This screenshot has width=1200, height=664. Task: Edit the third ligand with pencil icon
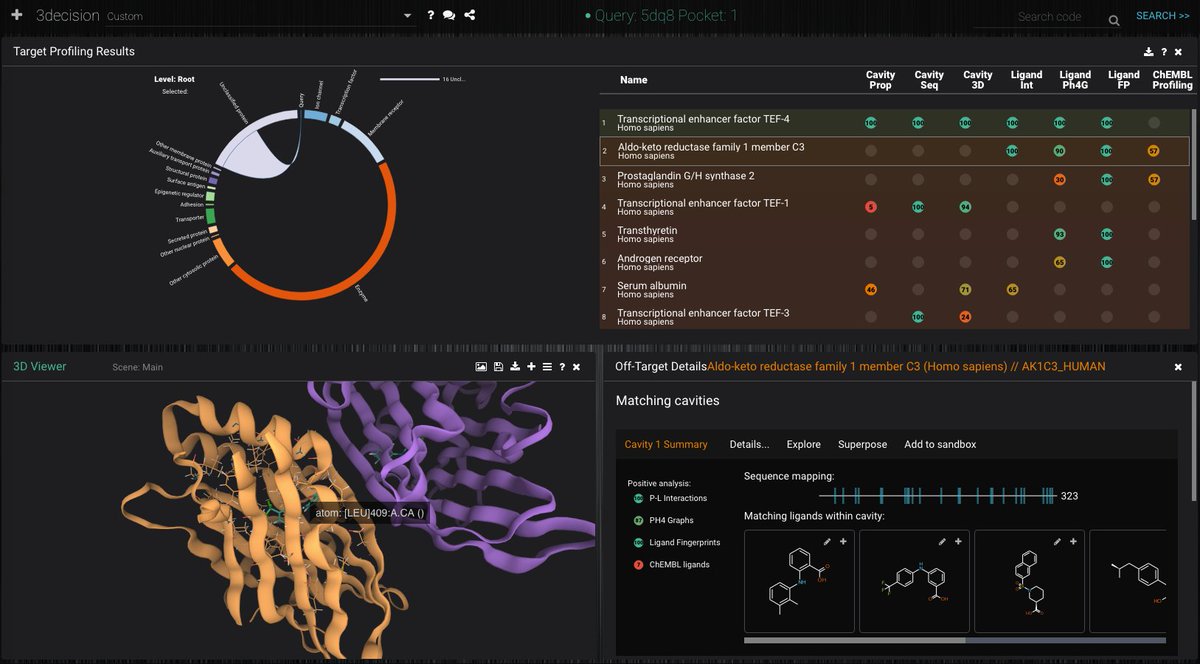coord(1058,541)
